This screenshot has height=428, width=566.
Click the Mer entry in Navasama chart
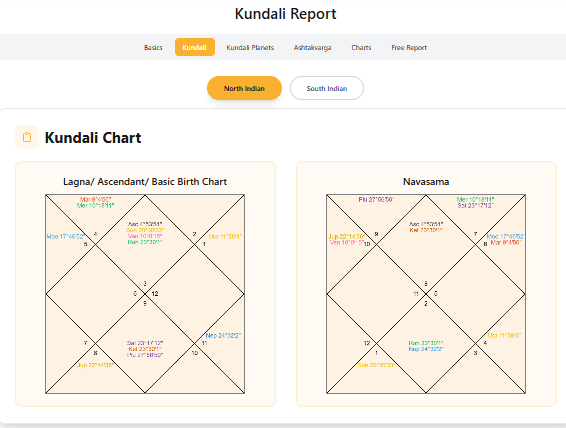tap(475, 199)
